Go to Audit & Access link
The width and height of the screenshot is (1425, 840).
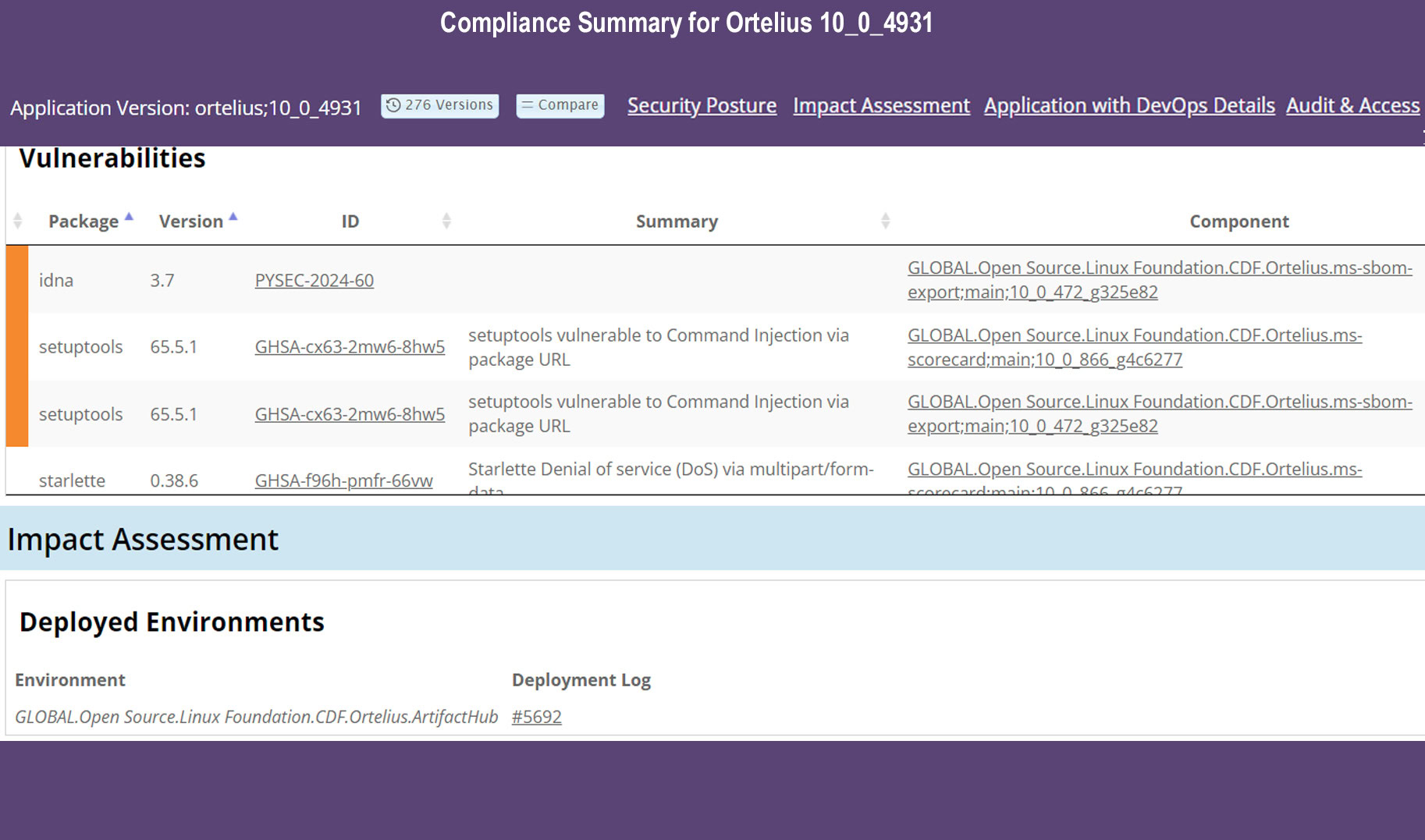1352,105
